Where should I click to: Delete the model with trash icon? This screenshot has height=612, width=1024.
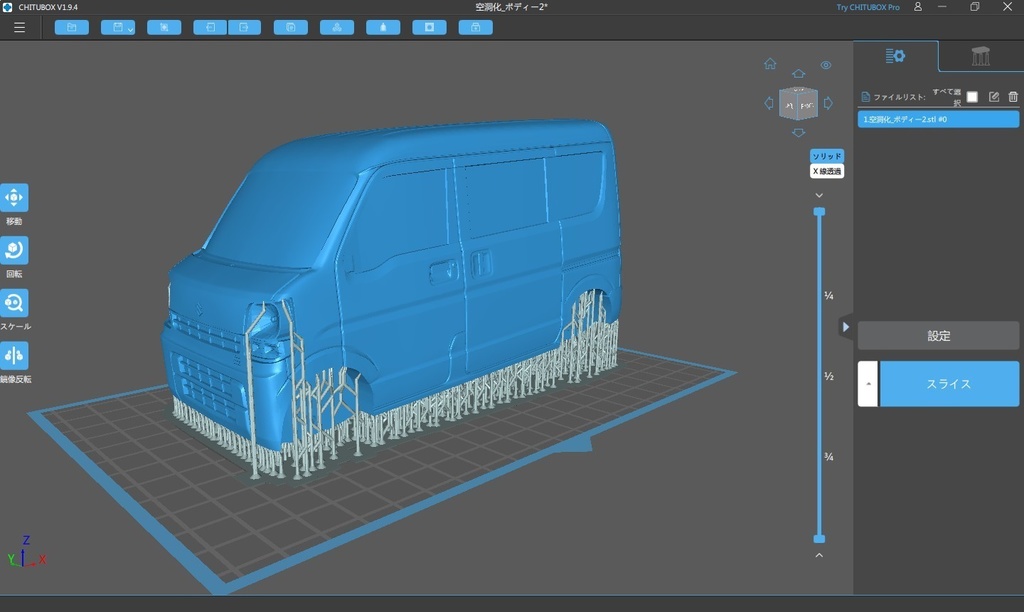tap(1013, 97)
